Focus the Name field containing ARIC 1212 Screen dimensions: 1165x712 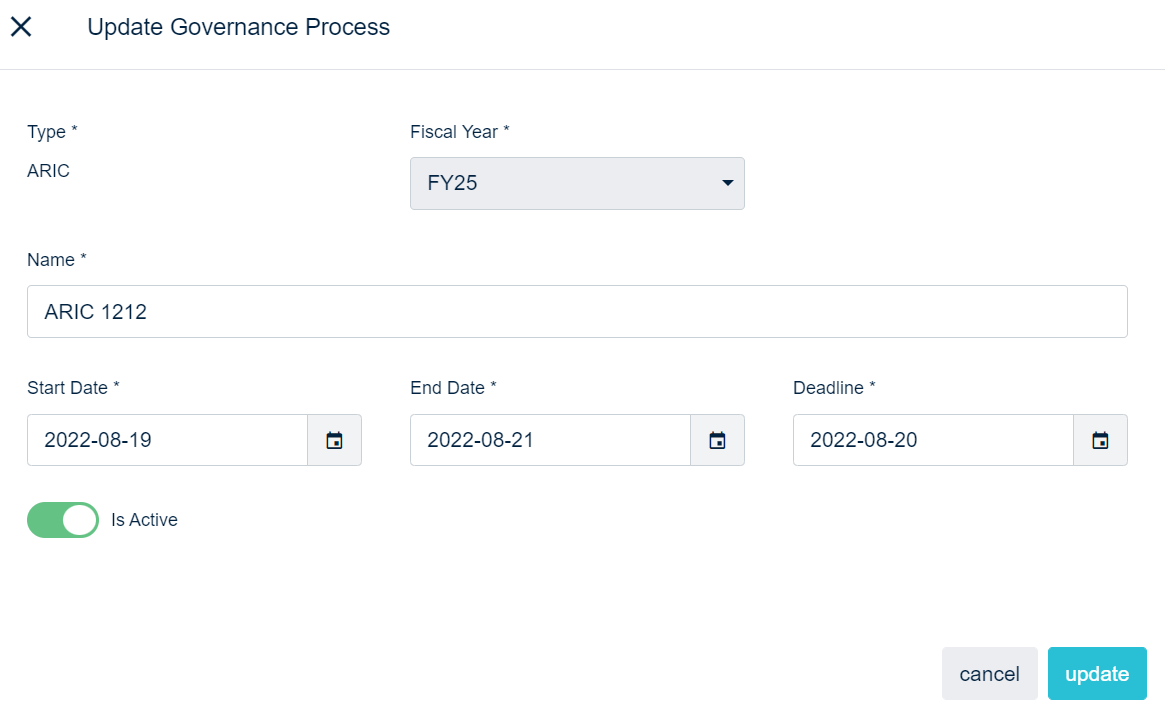(577, 312)
